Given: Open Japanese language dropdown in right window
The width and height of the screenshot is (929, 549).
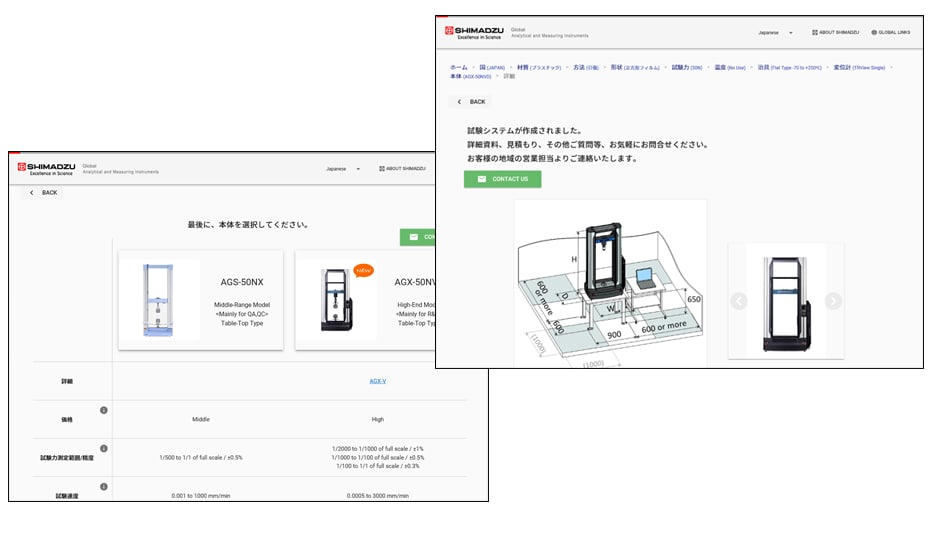Looking at the screenshot, I should point(775,33).
